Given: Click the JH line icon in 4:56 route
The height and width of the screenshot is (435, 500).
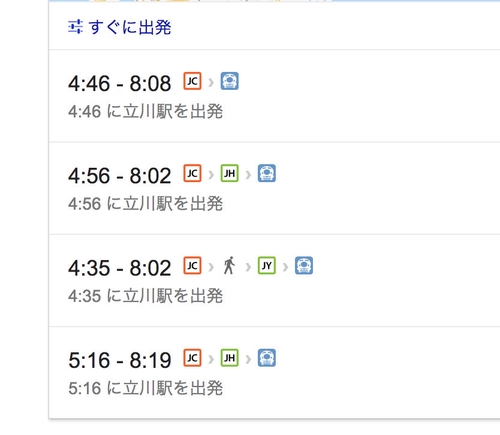Looking at the screenshot, I should coord(230,173).
